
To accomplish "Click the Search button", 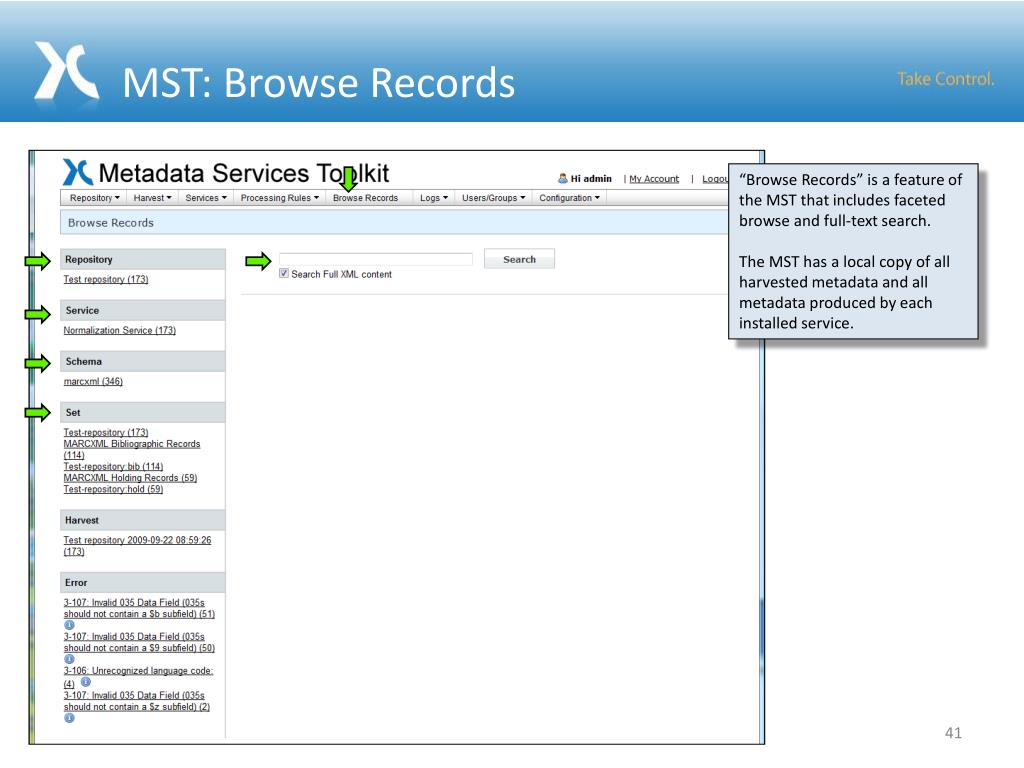I will click(519, 259).
